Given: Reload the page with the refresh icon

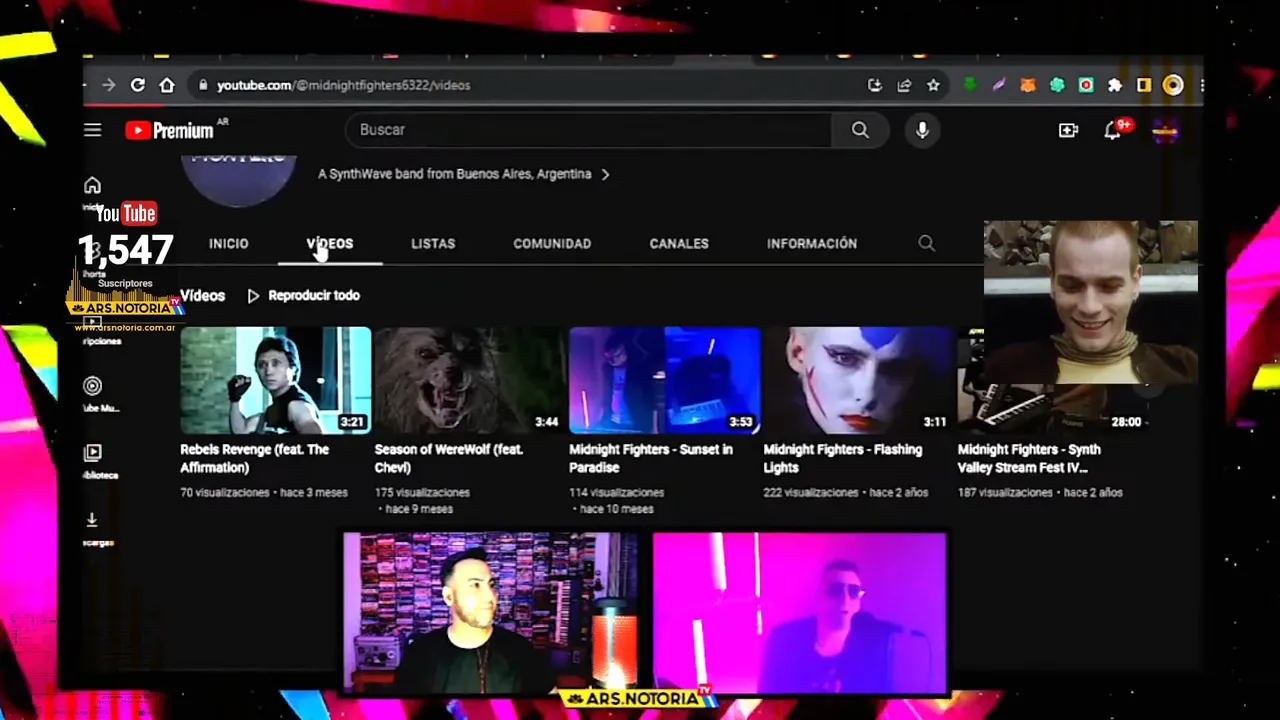Looking at the screenshot, I should coord(138,85).
